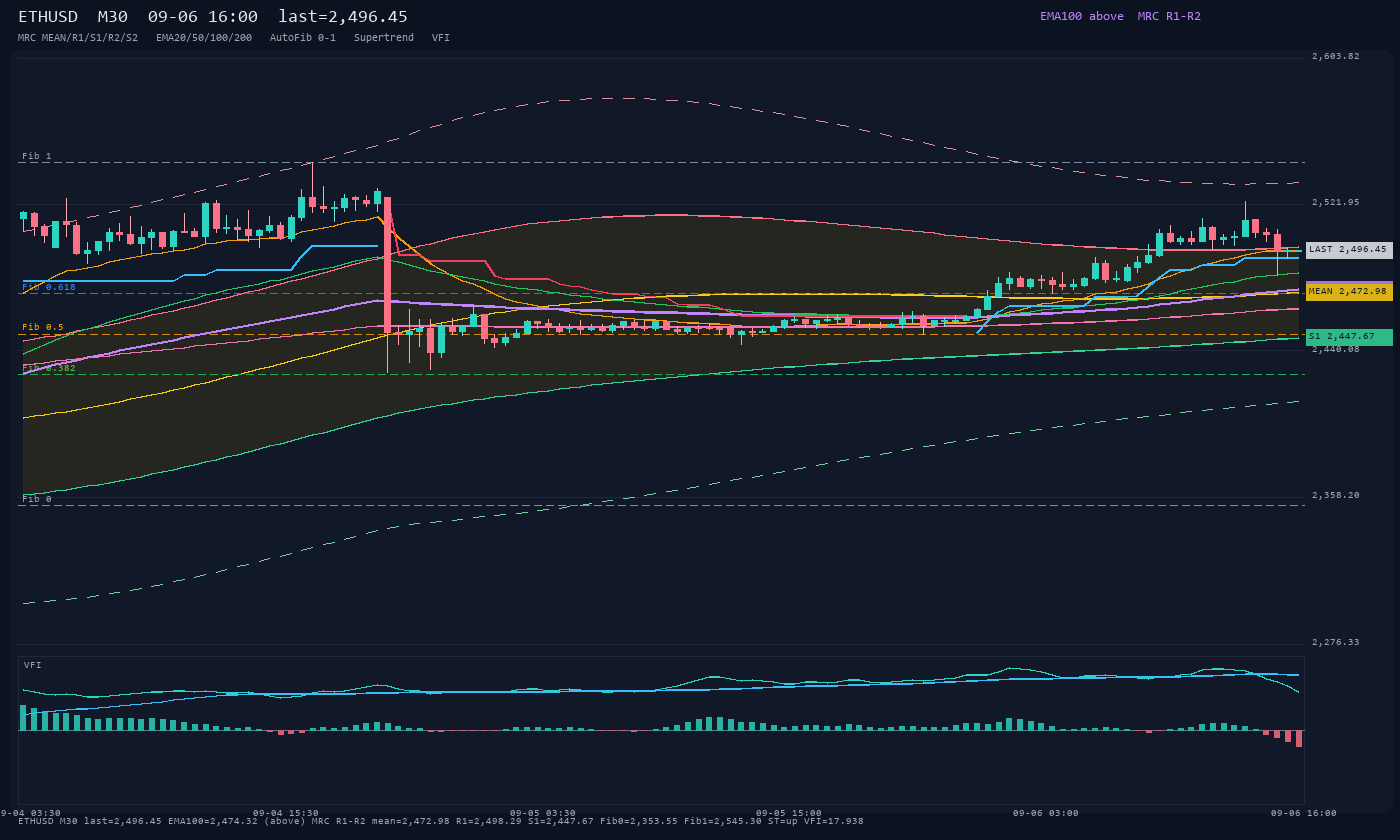
Task: Click the 09-06 16:00 time axis label
Action: point(1304,813)
